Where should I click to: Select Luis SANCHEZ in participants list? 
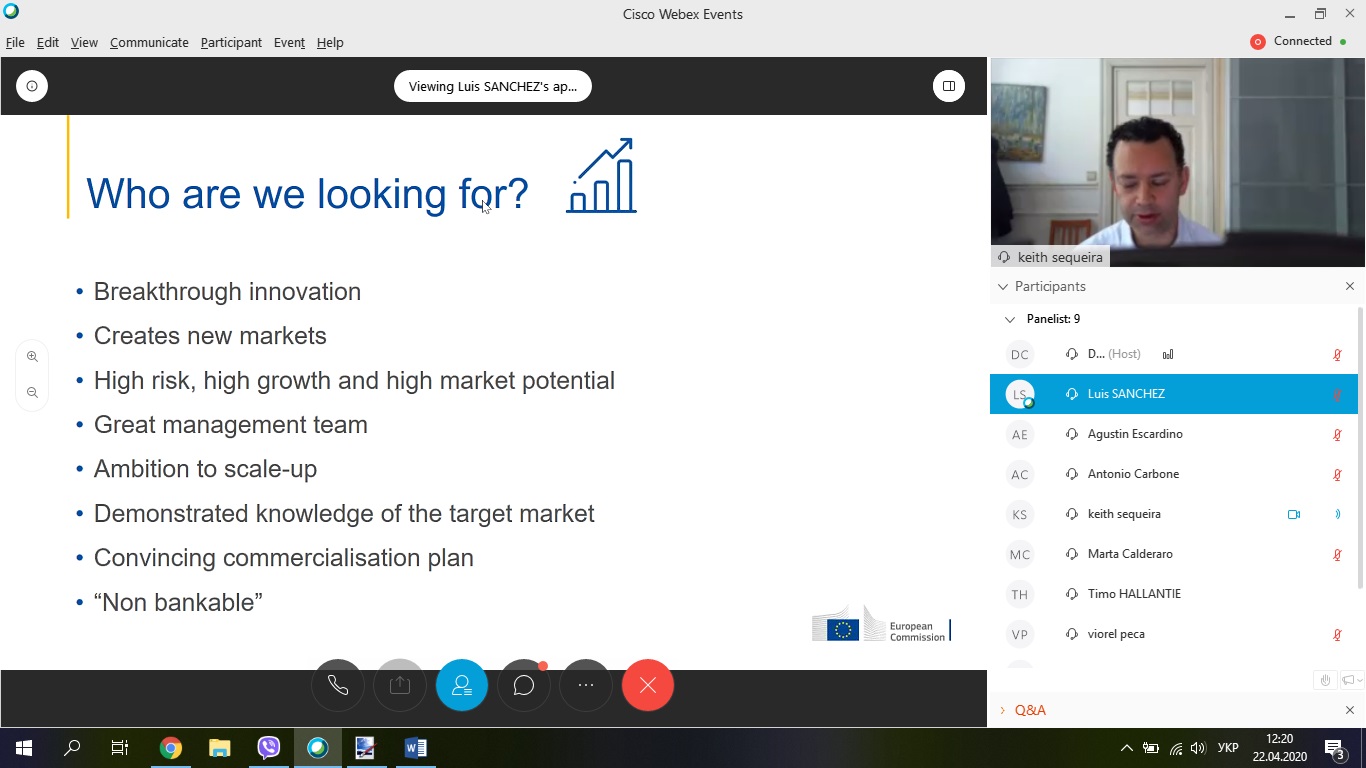click(1174, 394)
